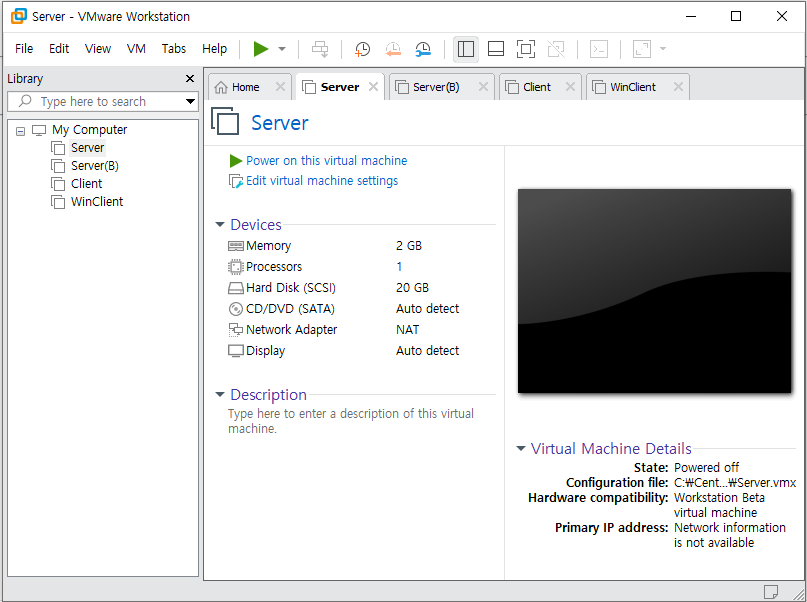The width and height of the screenshot is (807, 602).
Task: Close the Library panel
Action: [x=190, y=78]
